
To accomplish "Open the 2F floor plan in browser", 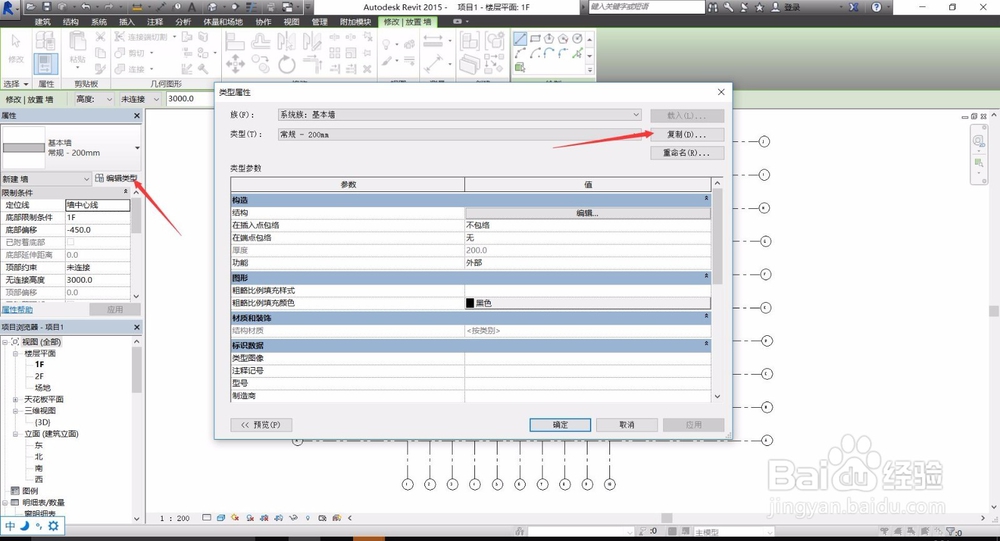I will pyautogui.click(x=40, y=376).
